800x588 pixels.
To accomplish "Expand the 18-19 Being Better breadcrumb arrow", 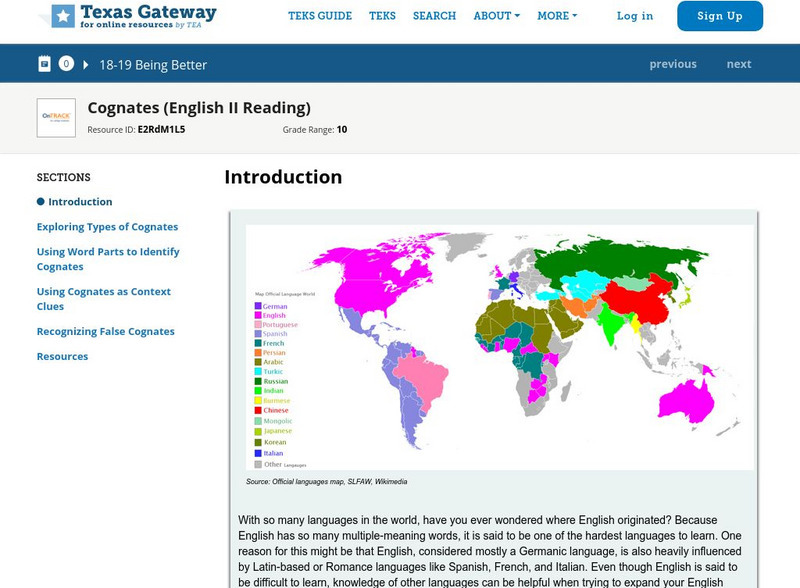I will (85, 63).
